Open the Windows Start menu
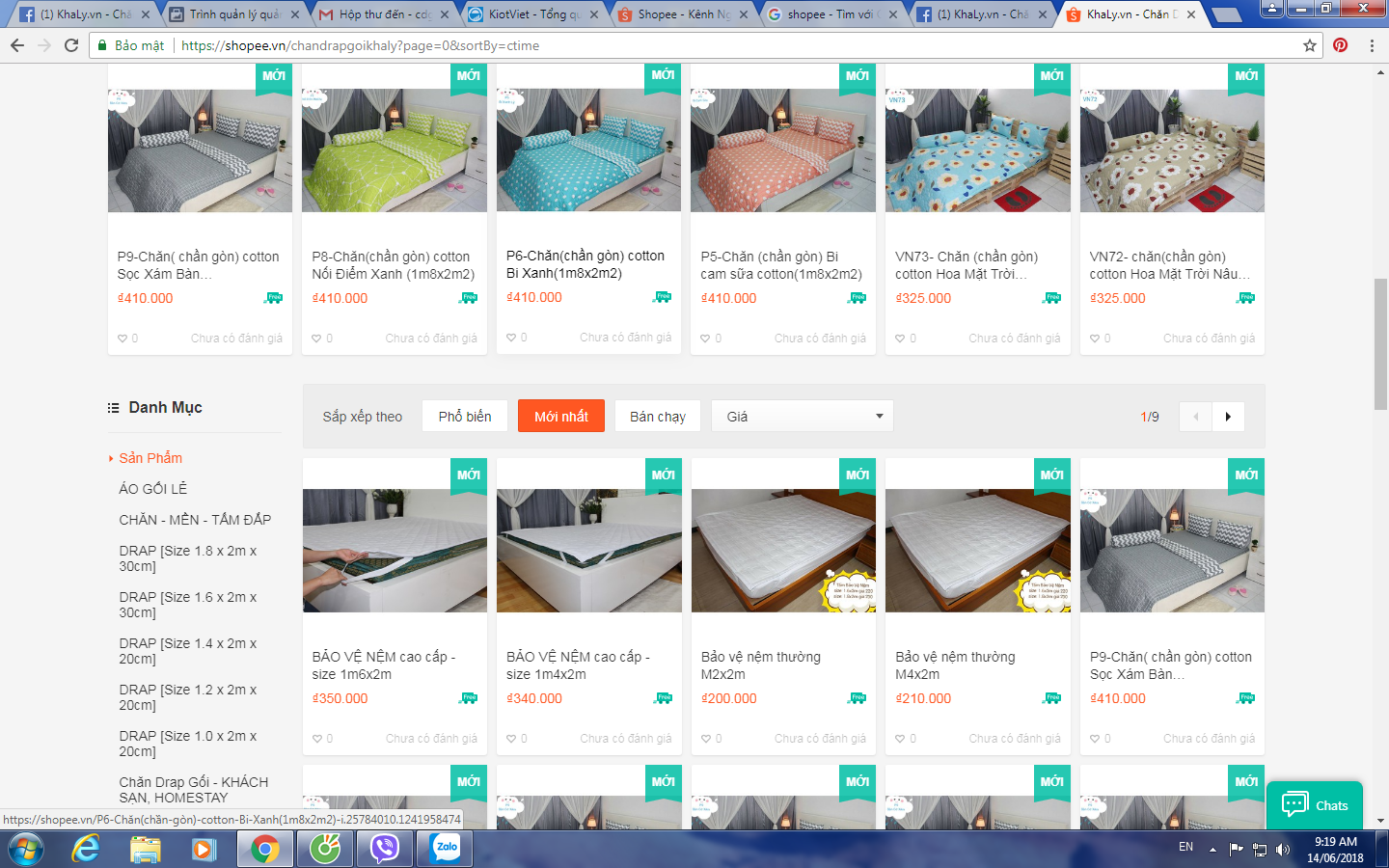 26,850
